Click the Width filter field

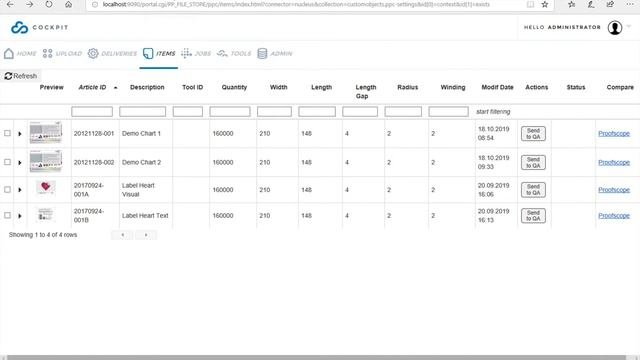click(x=274, y=111)
